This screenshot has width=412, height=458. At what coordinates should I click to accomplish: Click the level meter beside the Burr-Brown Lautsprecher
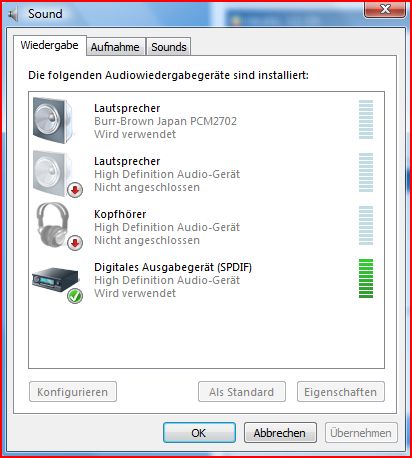366,119
